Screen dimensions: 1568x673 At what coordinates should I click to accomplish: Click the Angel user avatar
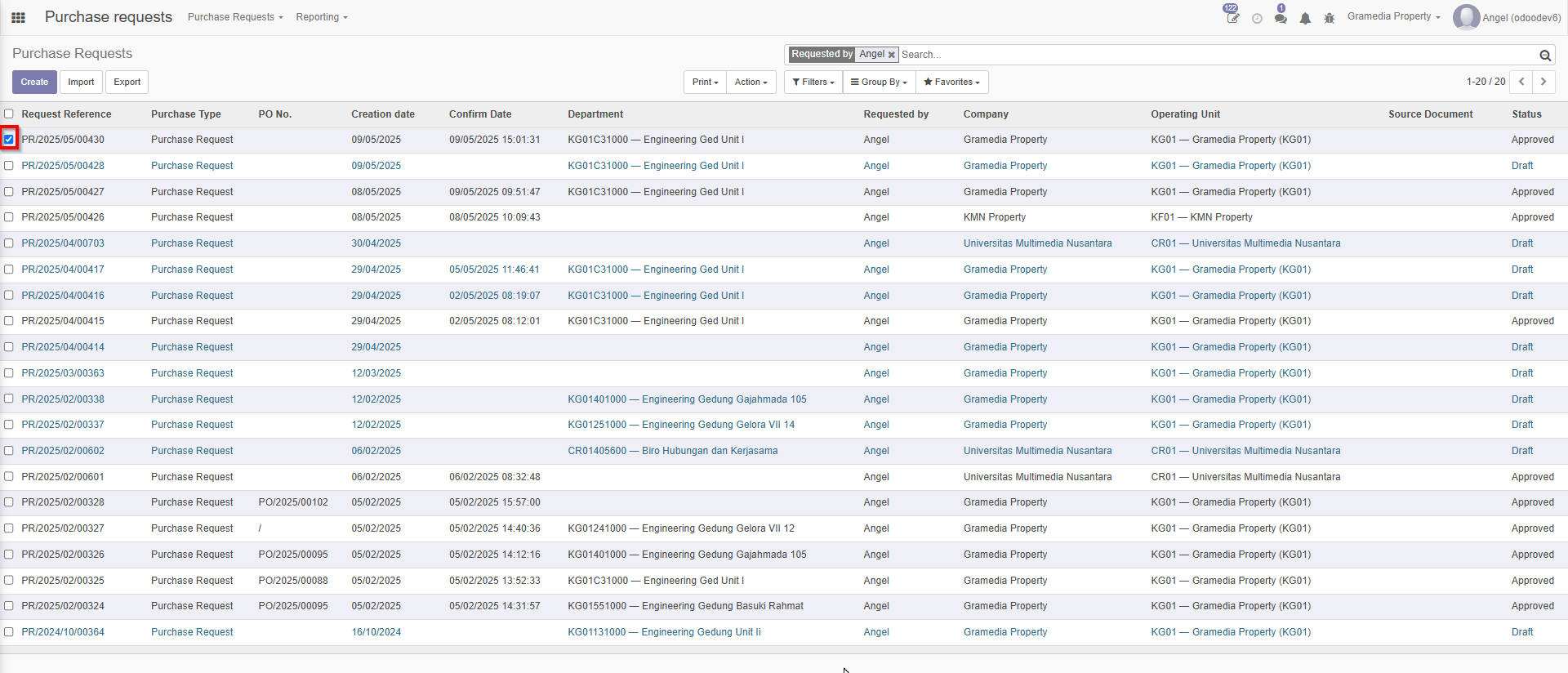tap(1466, 17)
